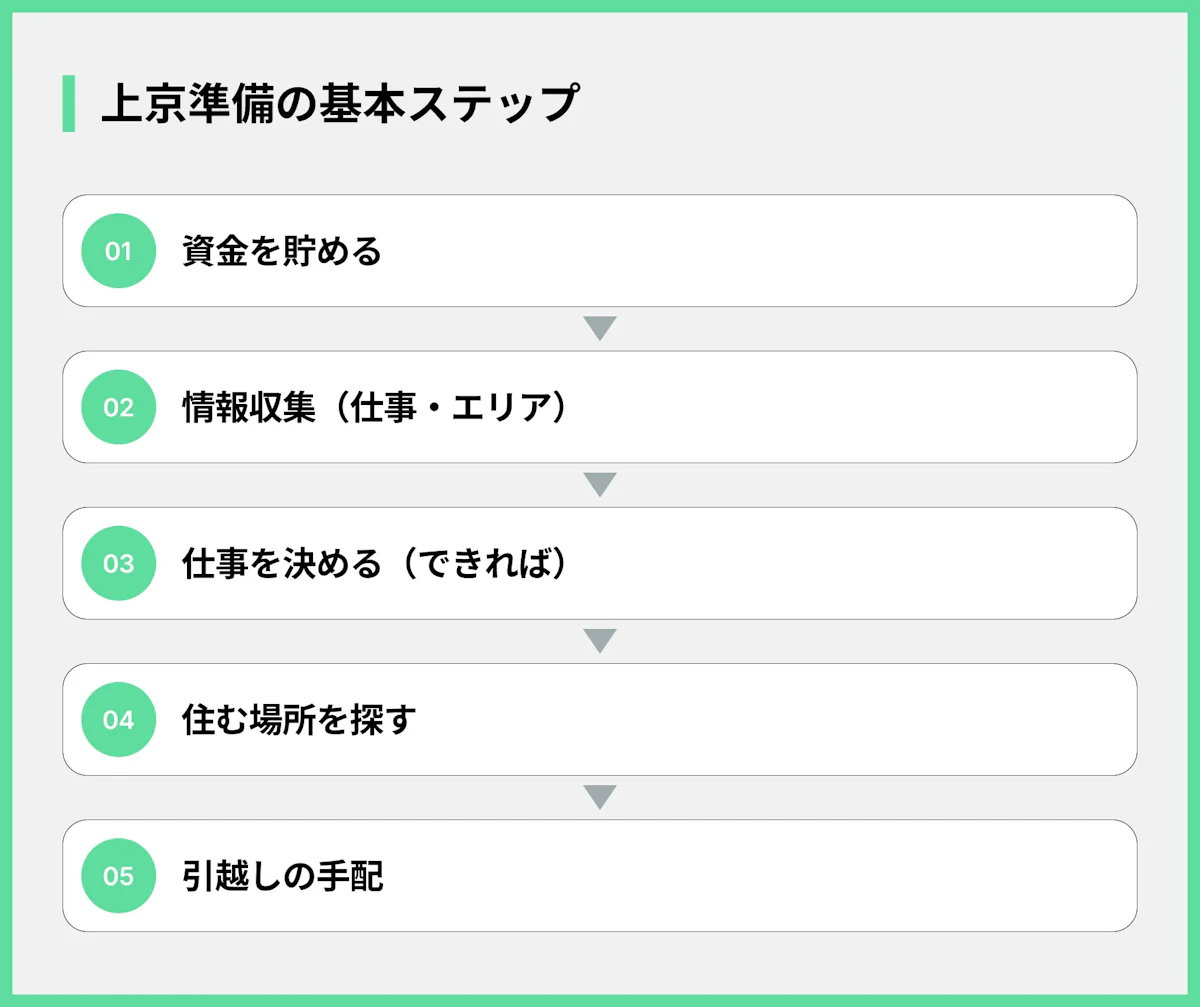
Task: Click the 情報収集 text in step 02
Action: 248,407
